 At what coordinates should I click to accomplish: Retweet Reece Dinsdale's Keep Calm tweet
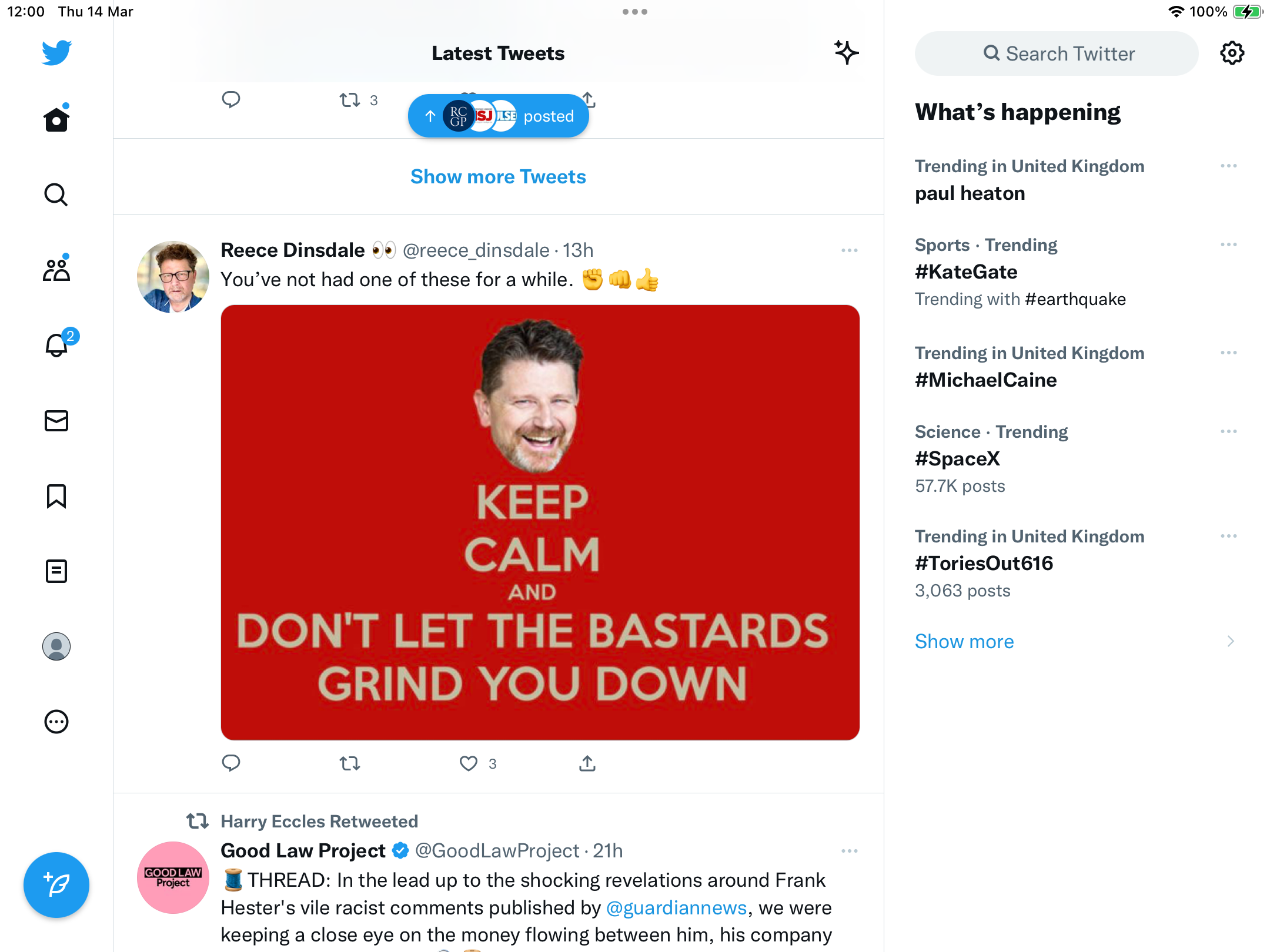350,763
